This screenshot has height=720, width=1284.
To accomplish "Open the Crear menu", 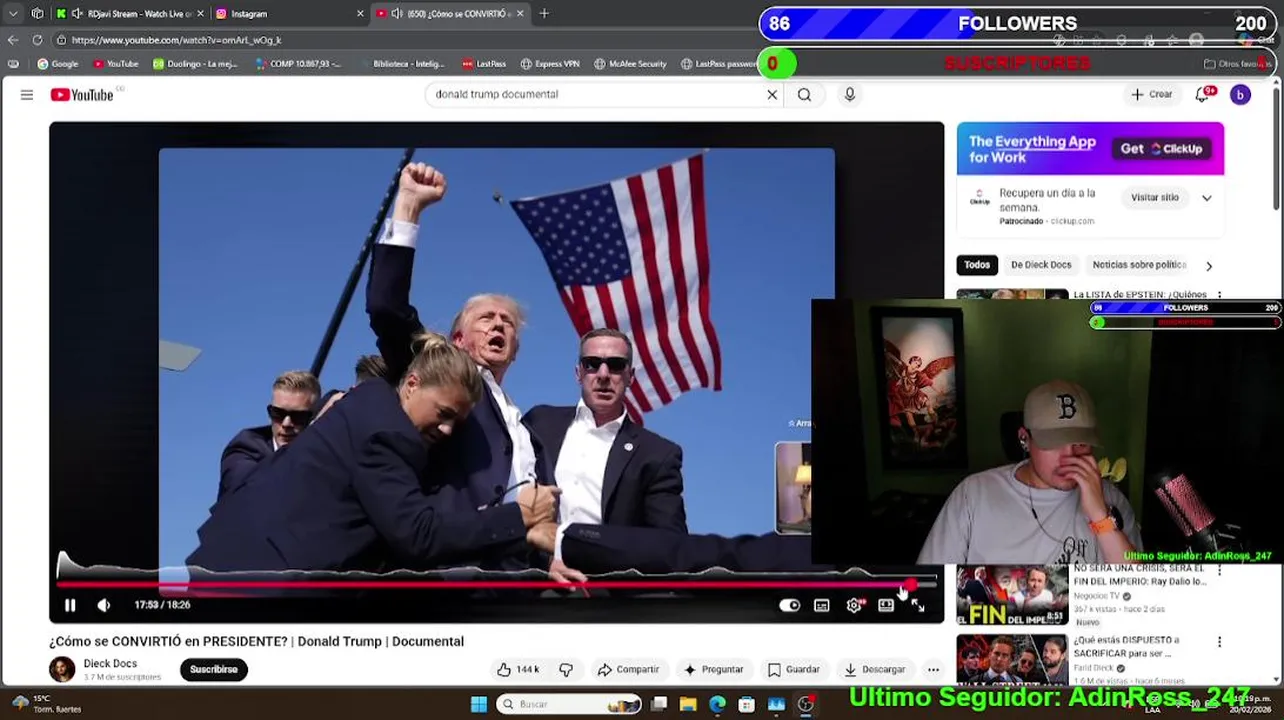I will pyautogui.click(x=1151, y=94).
